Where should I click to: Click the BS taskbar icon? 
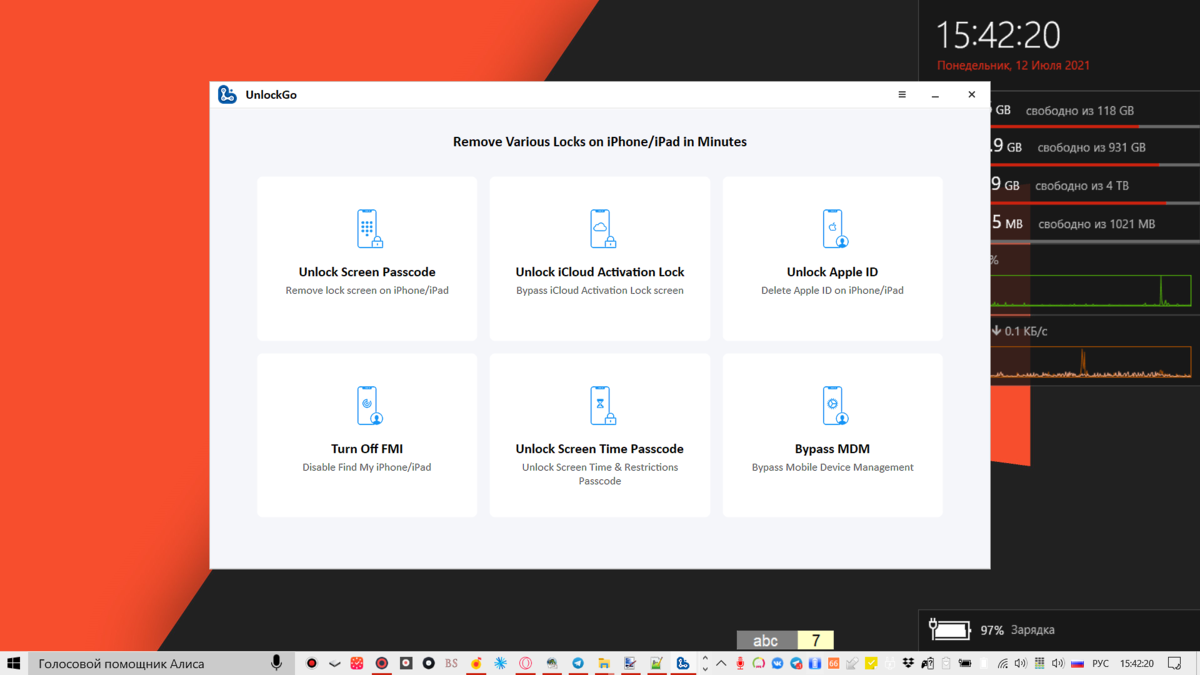click(x=451, y=663)
